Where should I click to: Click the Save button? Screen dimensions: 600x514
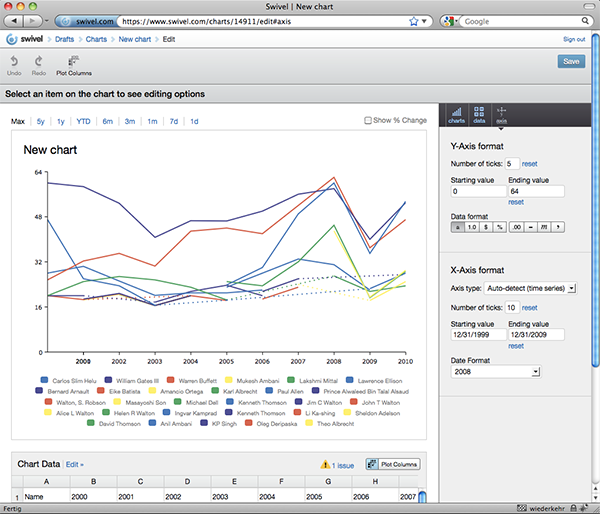pyautogui.click(x=571, y=61)
